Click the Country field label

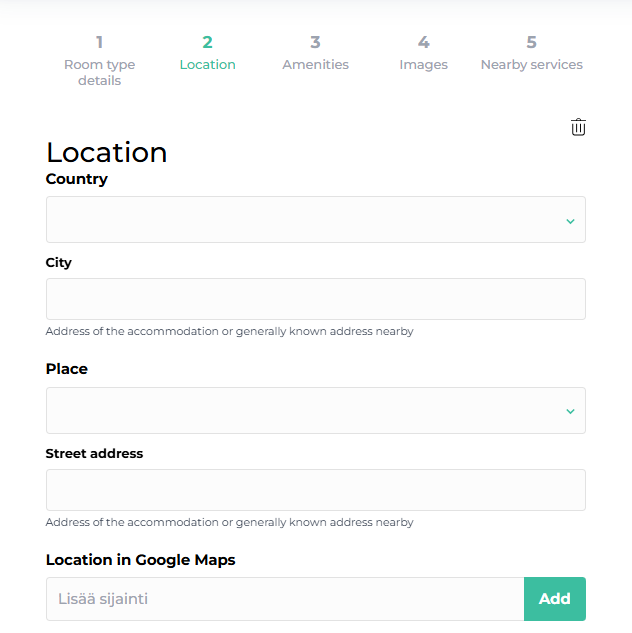(x=77, y=179)
